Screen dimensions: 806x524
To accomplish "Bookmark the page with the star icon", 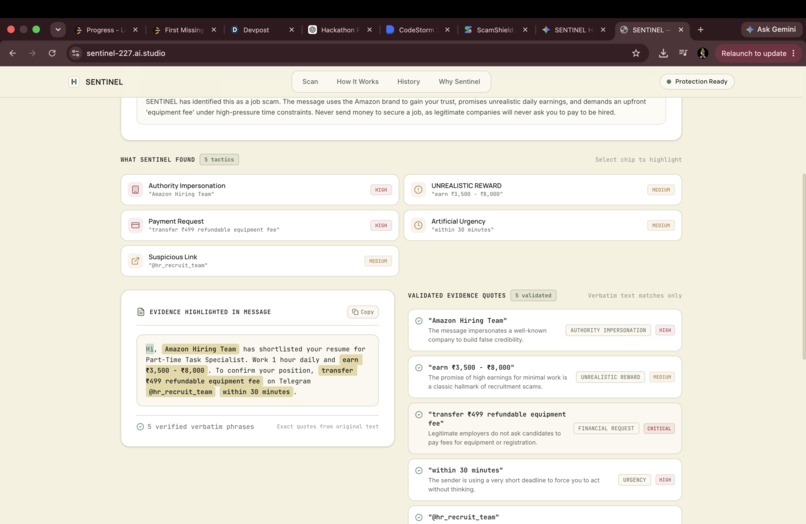I will pyautogui.click(x=636, y=53).
